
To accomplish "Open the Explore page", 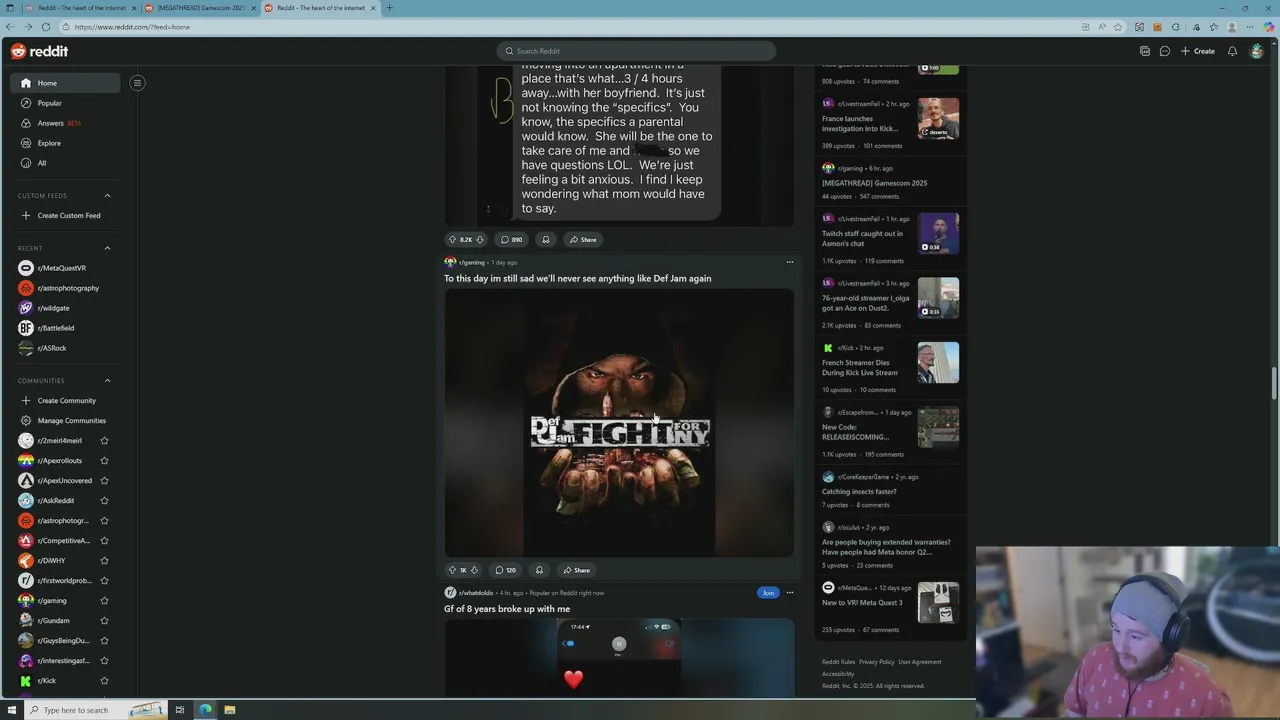I will 65,143.
